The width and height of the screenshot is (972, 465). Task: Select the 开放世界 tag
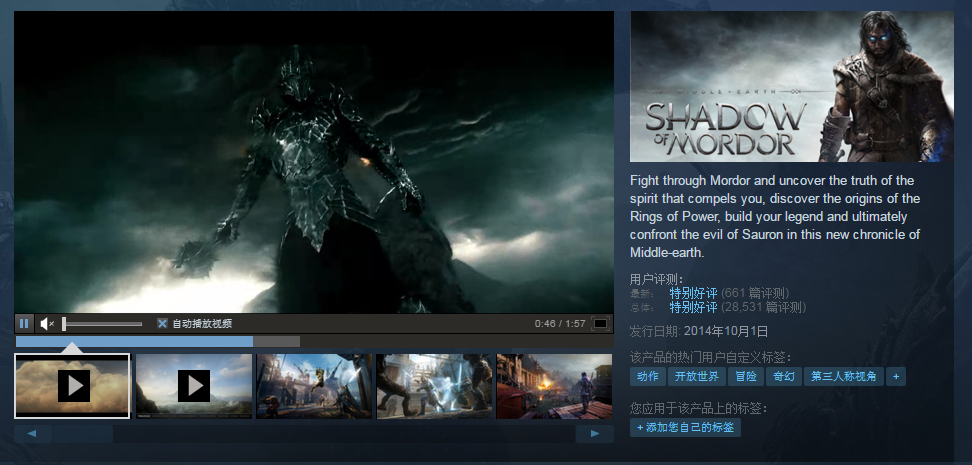[x=697, y=376]
